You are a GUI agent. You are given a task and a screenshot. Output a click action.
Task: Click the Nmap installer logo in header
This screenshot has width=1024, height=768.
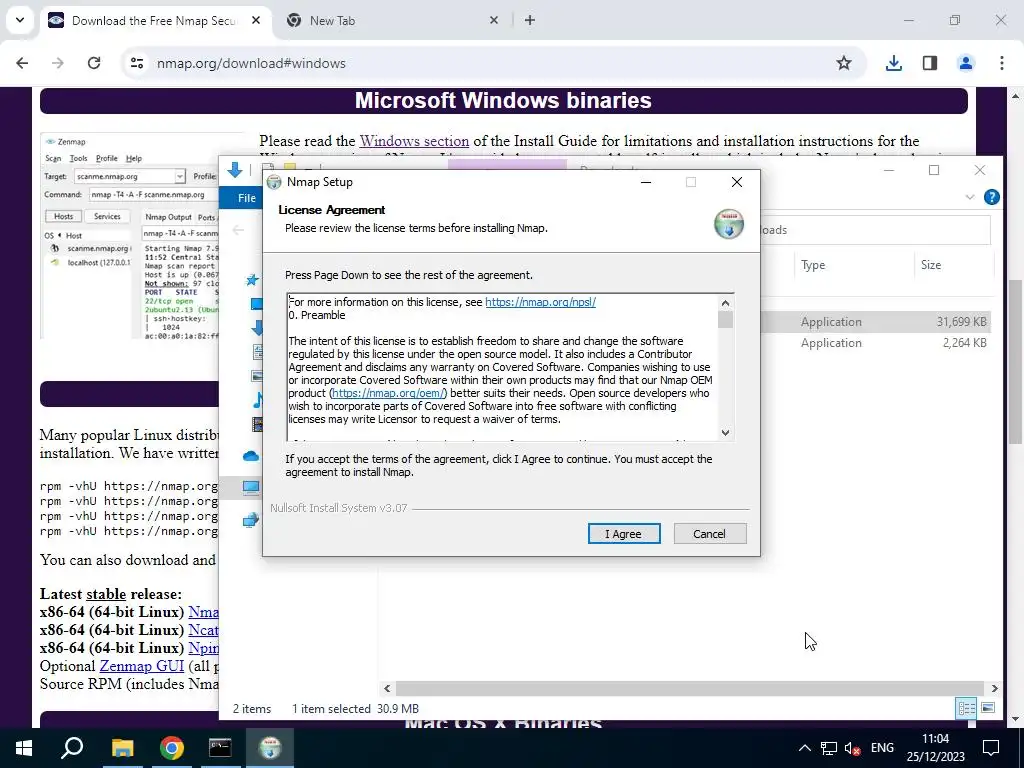pyautogui.click(x=728, y=223)
